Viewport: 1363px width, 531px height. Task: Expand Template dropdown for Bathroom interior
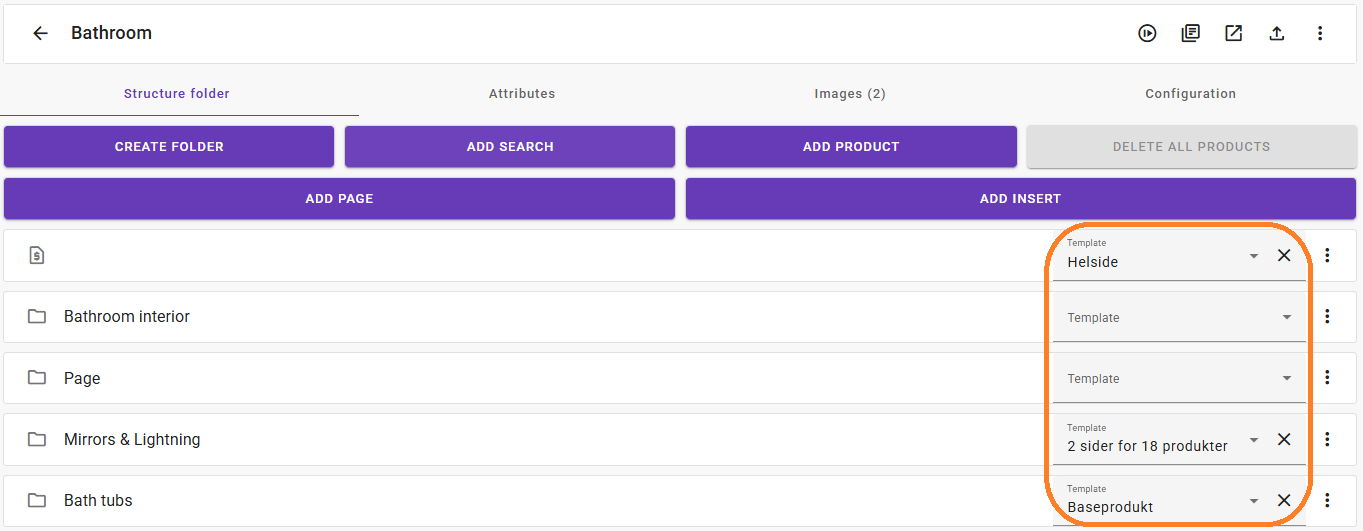point(1286,318)
